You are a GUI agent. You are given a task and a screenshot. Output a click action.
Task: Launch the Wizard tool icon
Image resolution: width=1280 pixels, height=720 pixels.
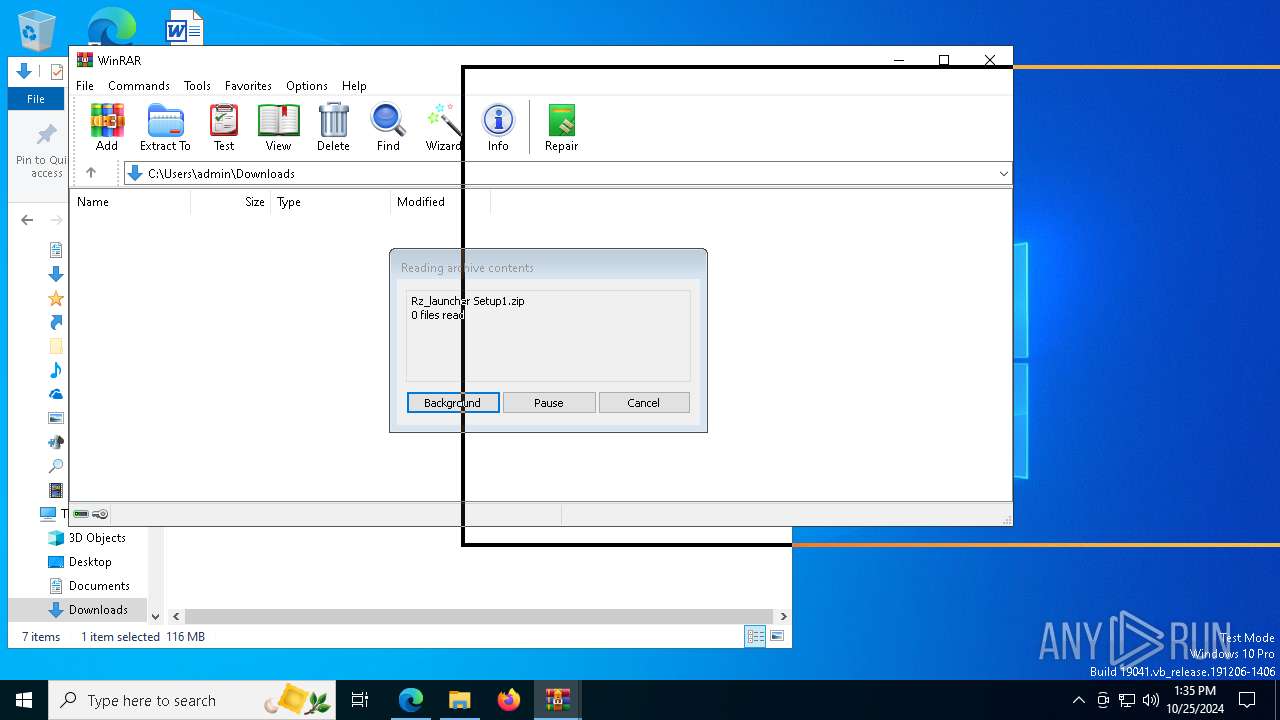click(x=443, y=127)
